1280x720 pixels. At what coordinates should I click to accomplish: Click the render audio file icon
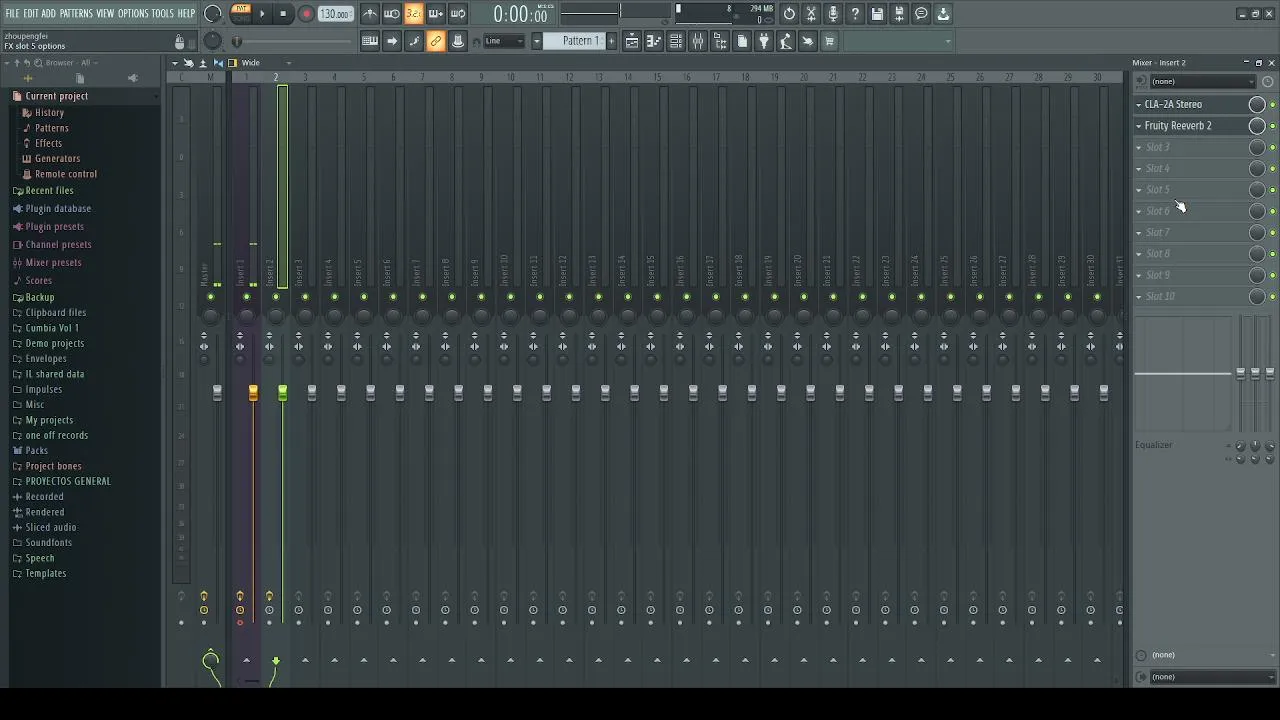click(x=899, y=14)
